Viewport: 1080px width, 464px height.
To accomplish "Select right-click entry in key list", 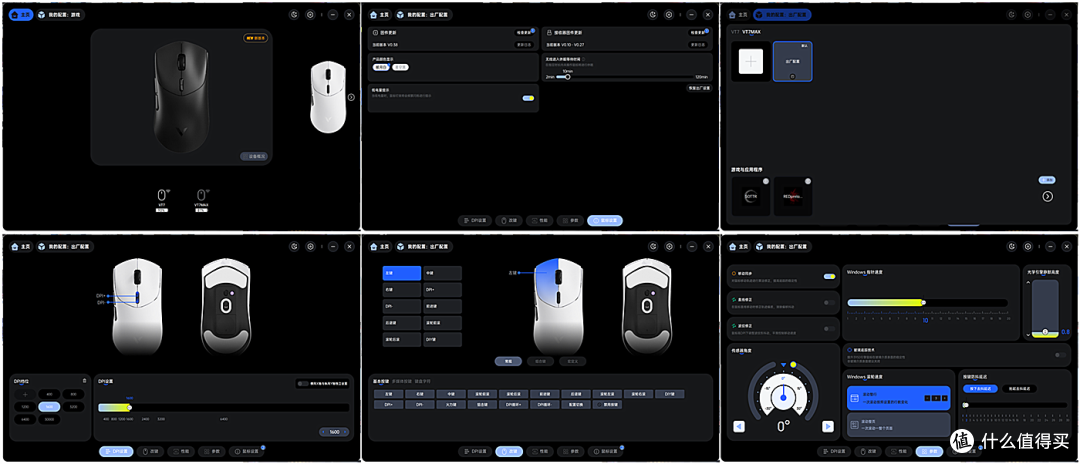I will [x=401, y=289].
